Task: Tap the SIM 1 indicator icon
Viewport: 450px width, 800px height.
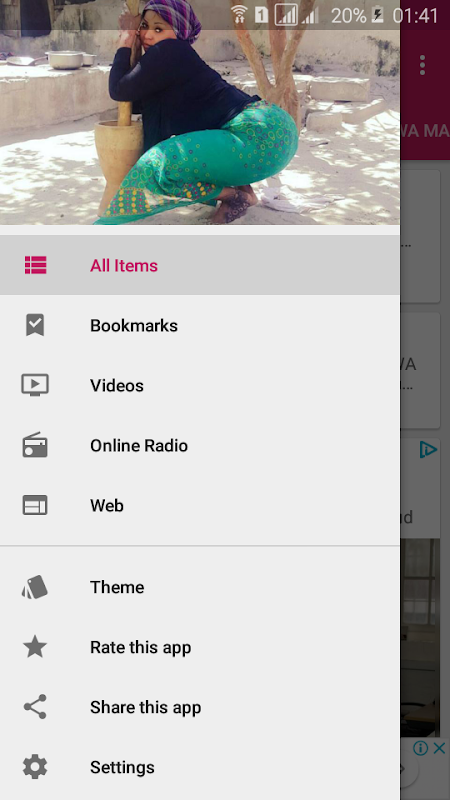Action: [x=261, y=15]
